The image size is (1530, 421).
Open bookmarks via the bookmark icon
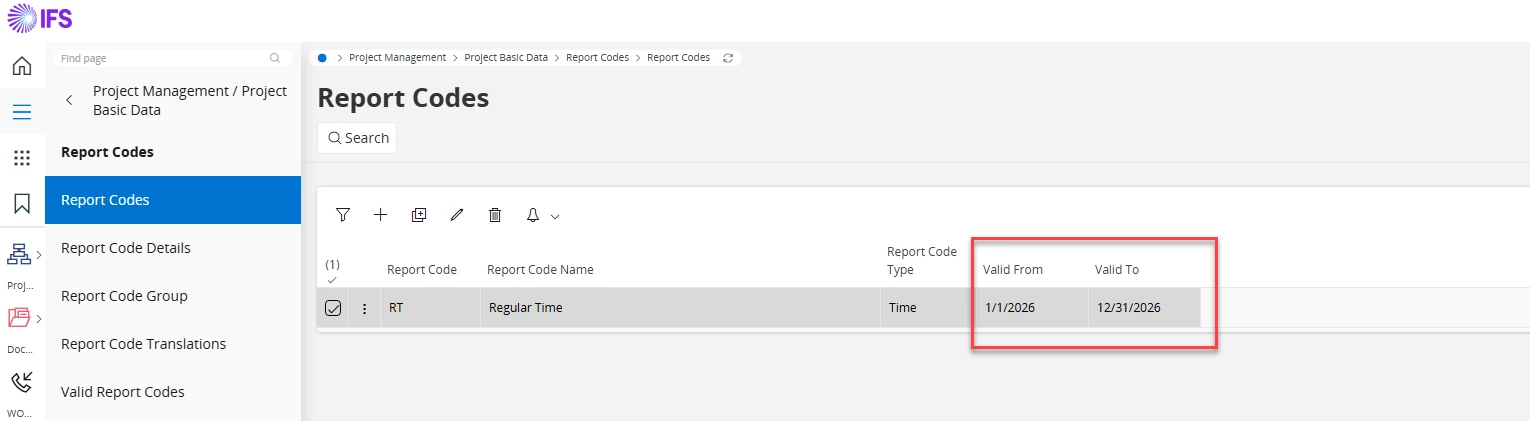22,204
